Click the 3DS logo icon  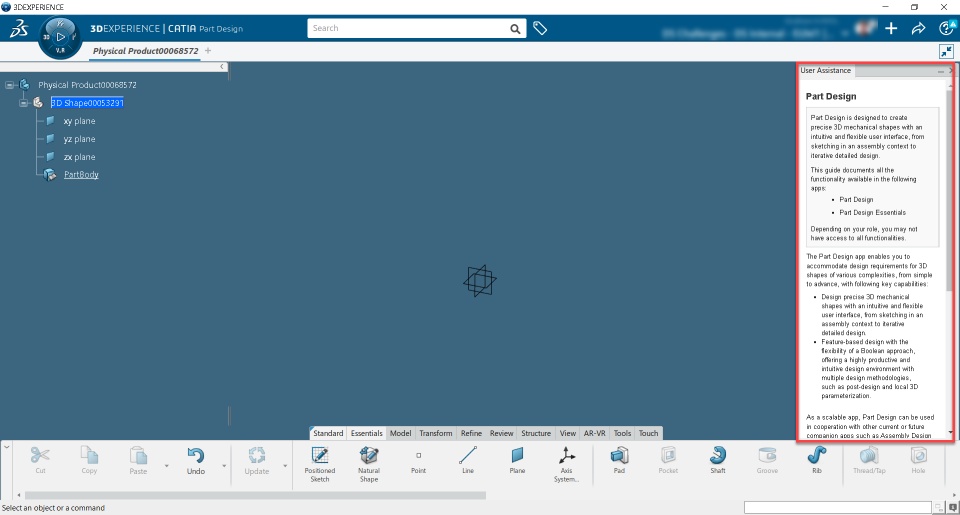[x=18, y=28]
